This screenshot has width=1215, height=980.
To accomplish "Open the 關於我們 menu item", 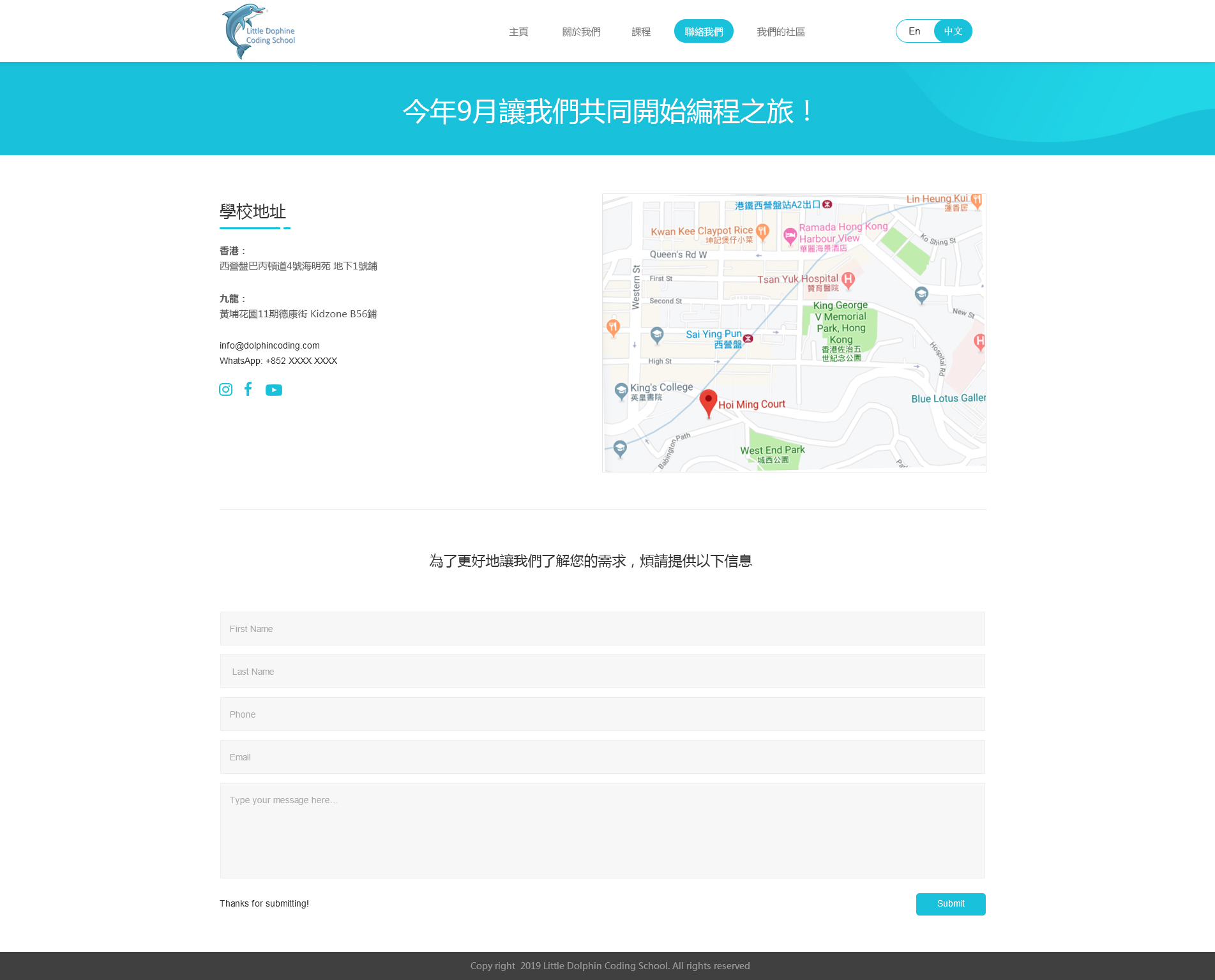I will tap(581, 32).
